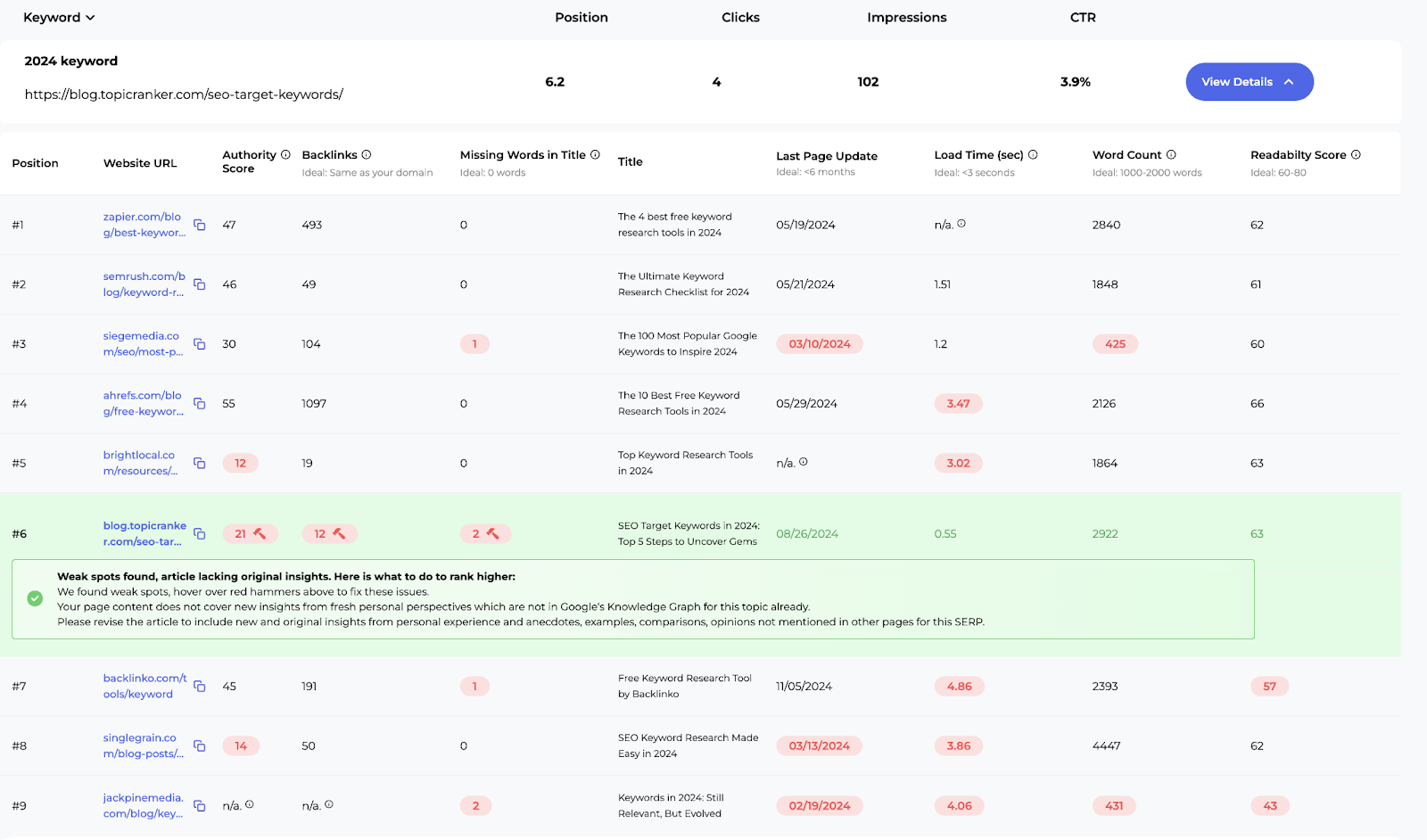1427x840 pixels.
Task: Click the info icon next to Word Count header
Action: click(x=1171, y=154)
